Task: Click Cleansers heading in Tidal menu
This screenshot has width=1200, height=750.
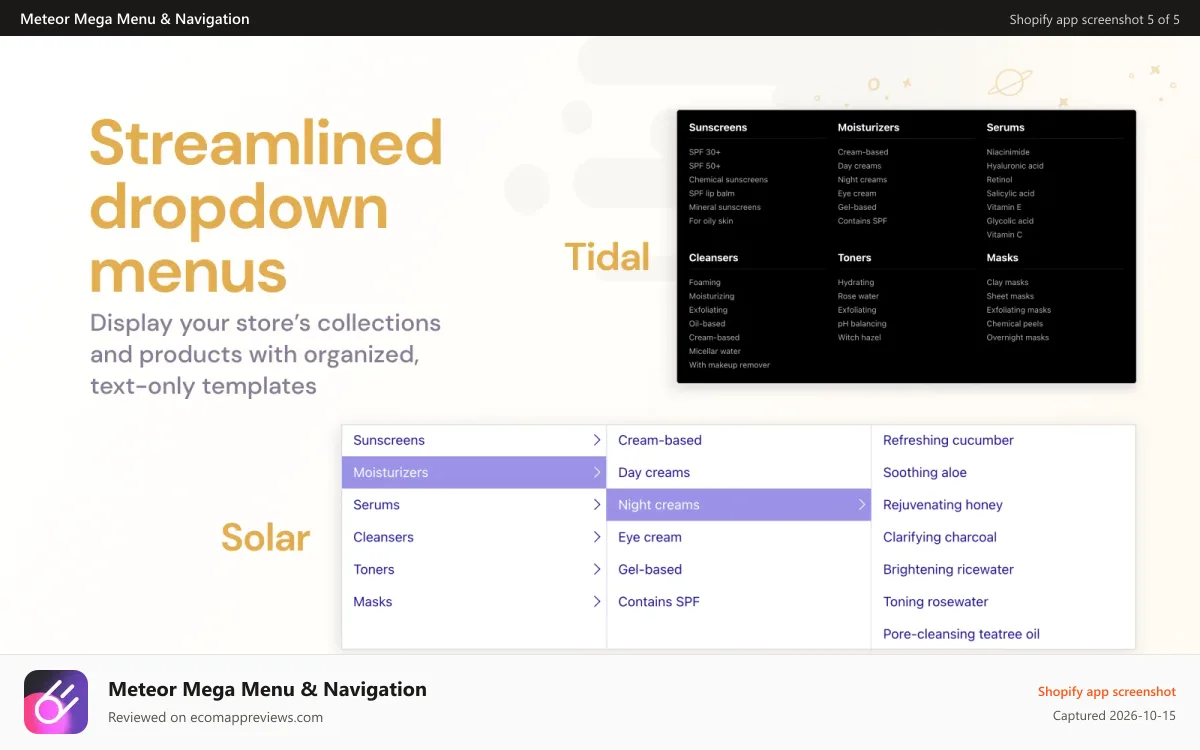Action: click(x=714, y=258)
